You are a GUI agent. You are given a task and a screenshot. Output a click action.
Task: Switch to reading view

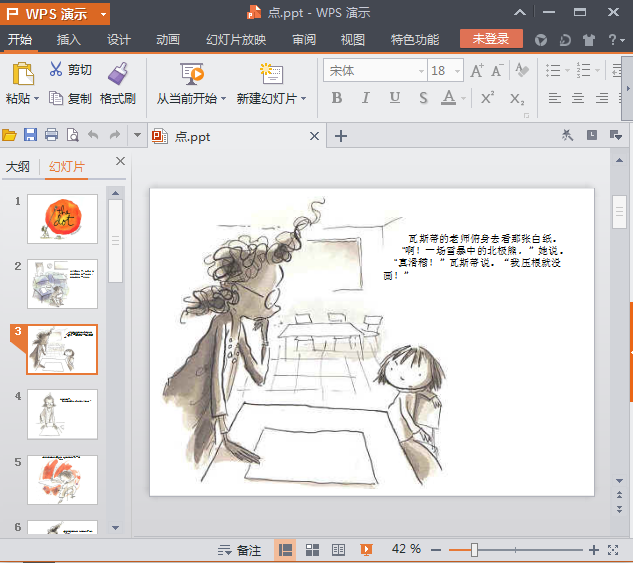click(338, 550)
